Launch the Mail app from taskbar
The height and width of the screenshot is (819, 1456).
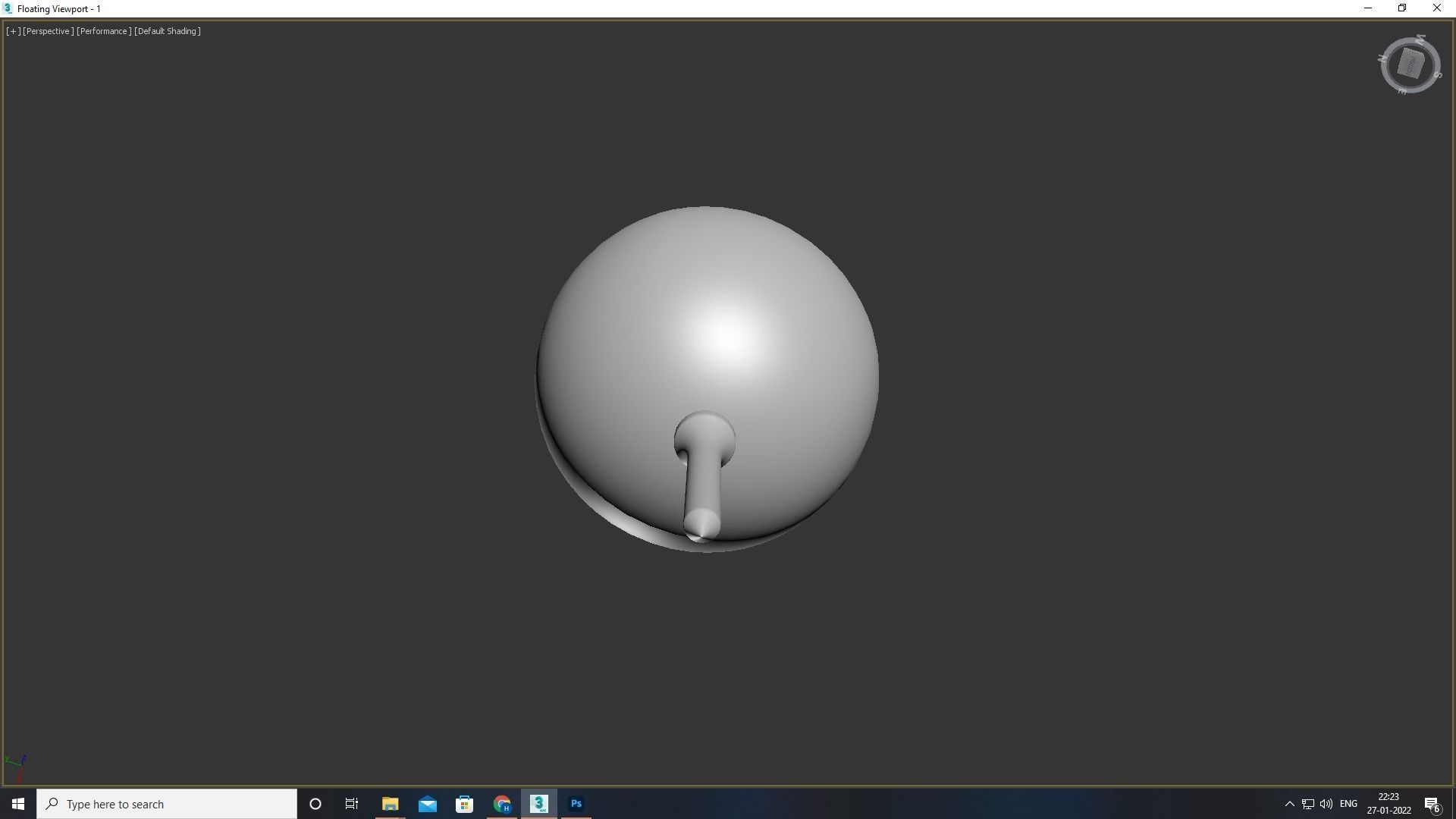[x=427, y=804]
